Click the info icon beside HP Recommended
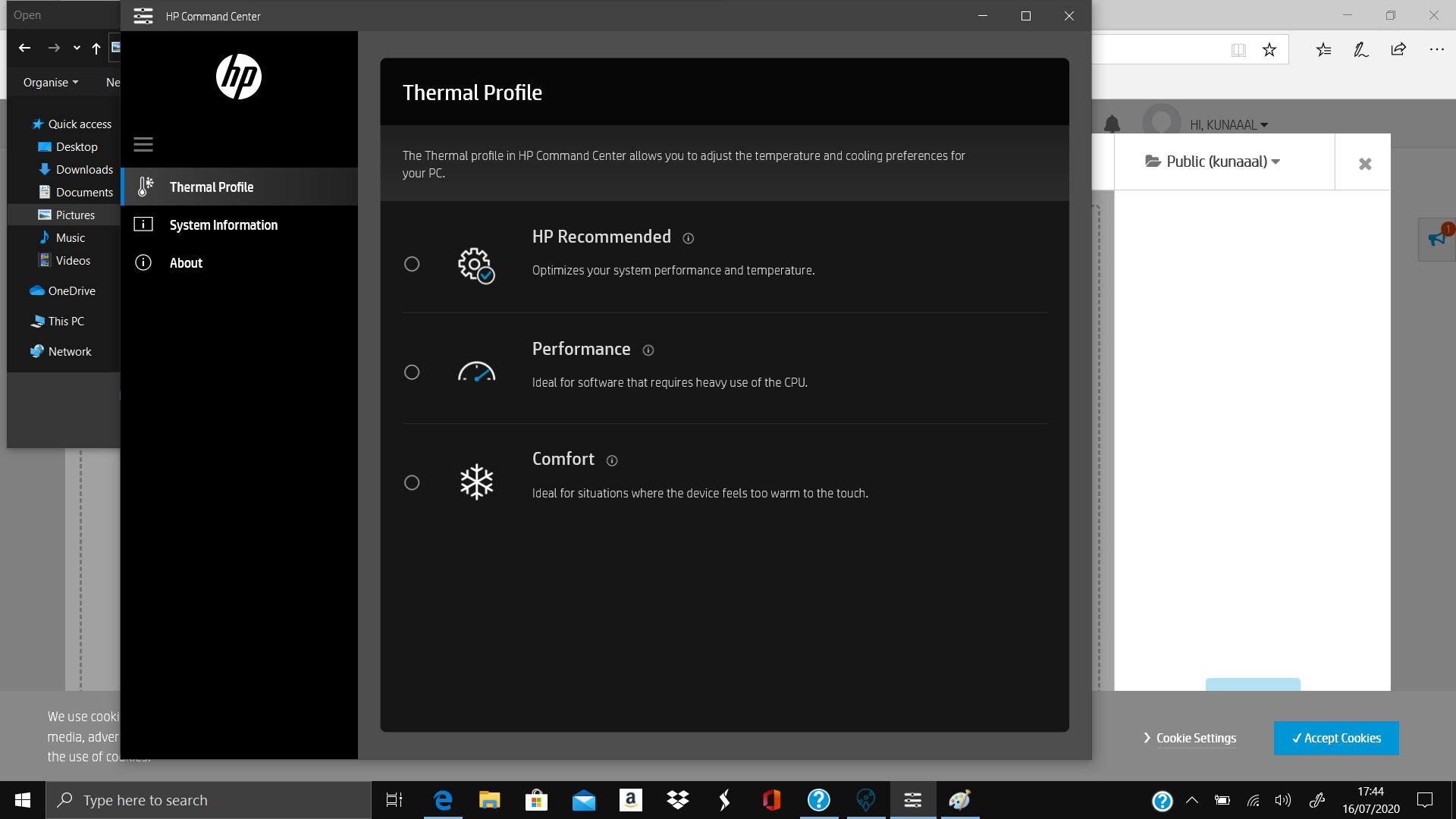This screenshot has height=819, width=1456. [688, 238]
